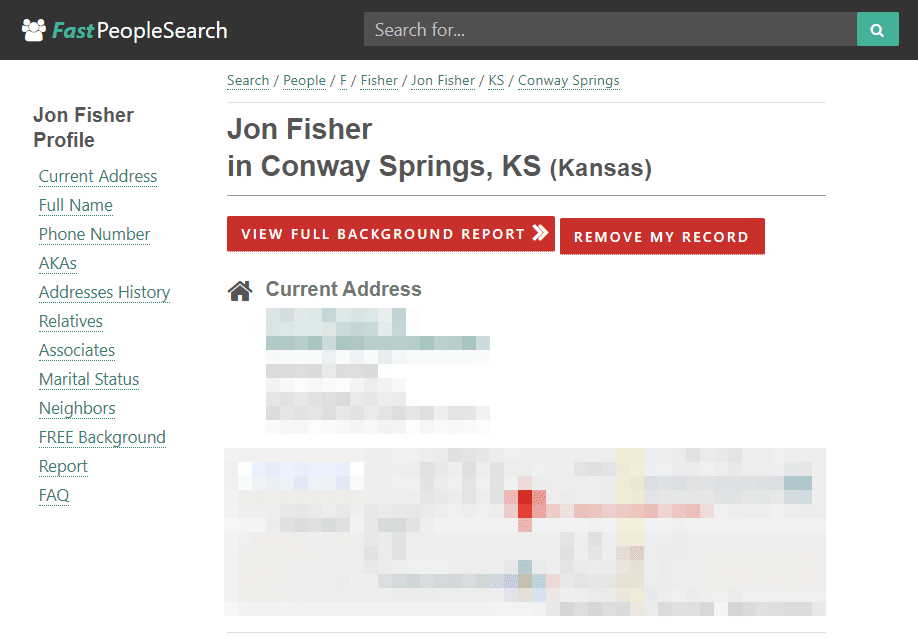Click the home icon beside Current Address
This screenshot has width=918, height=638.
coord(240,291)
